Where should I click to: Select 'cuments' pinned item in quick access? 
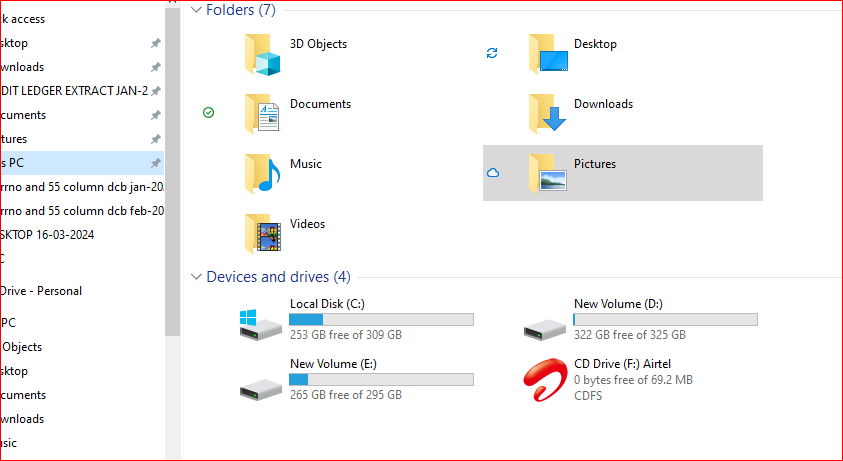coord(23,115)
